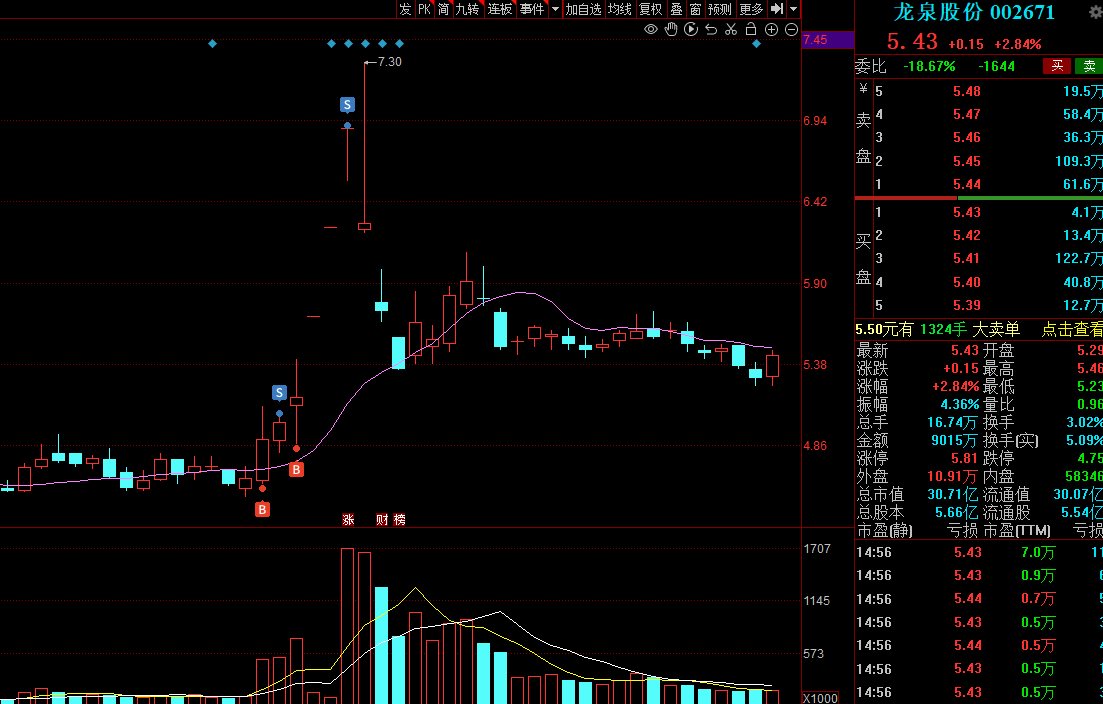Click the 涨停 5.81 value
This screenshot has height=704, width=1103.
[964, 458]
